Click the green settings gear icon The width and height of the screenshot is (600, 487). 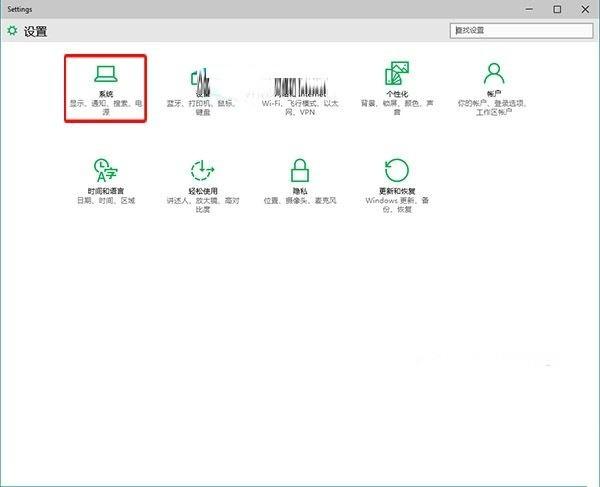click(x=12, y=31)
